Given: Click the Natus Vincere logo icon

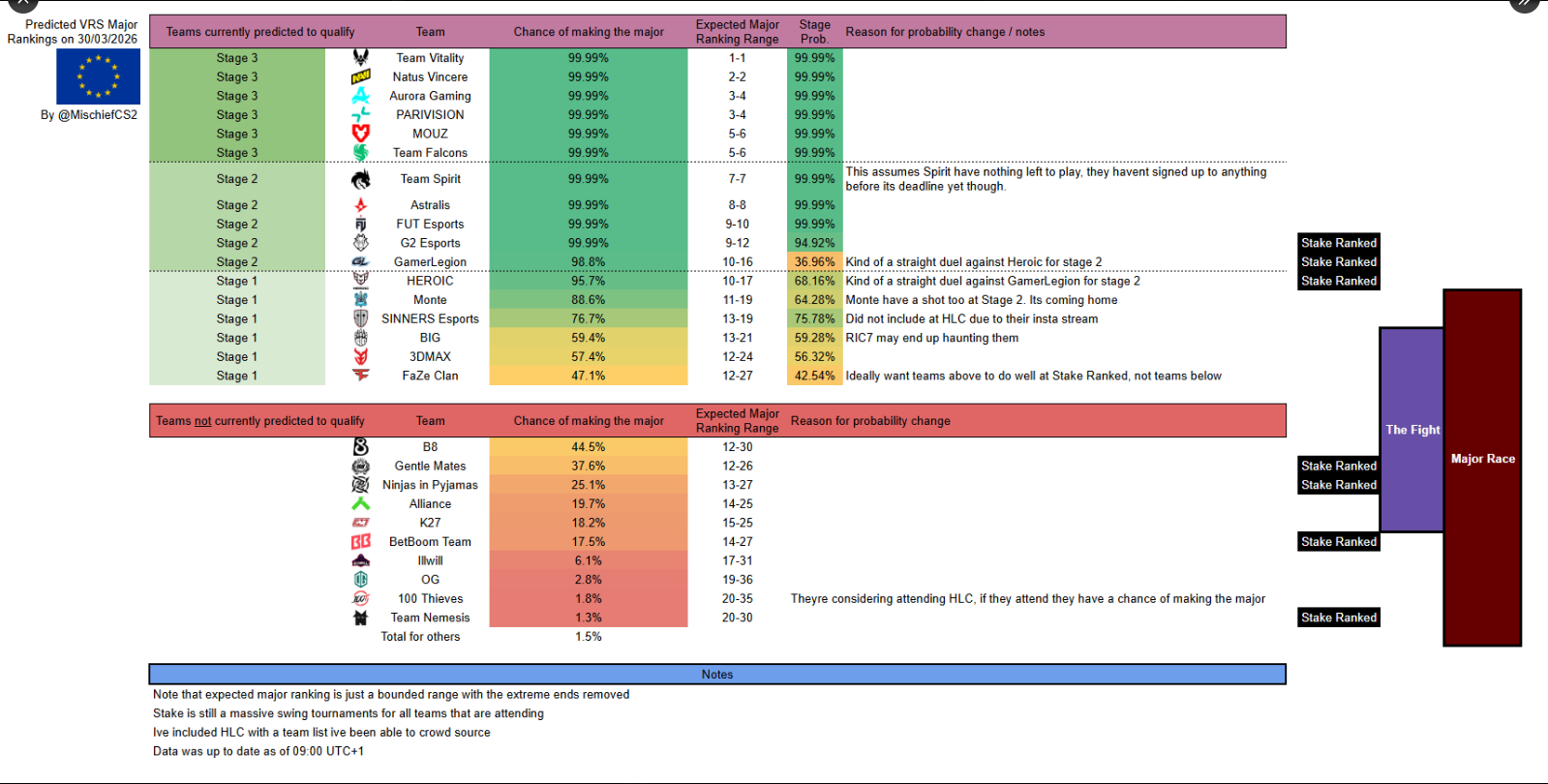Looking at the screenshot, I should [360, 76].
